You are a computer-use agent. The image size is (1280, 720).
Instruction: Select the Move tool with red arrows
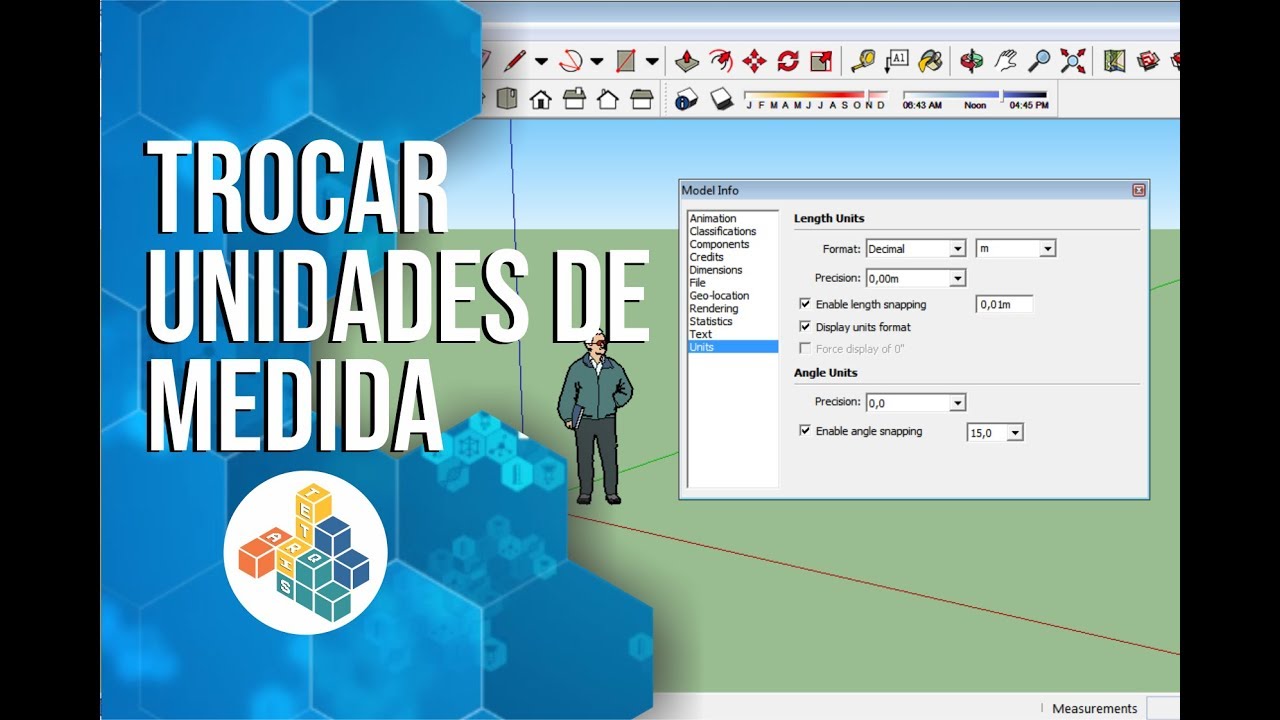(754, 61)
